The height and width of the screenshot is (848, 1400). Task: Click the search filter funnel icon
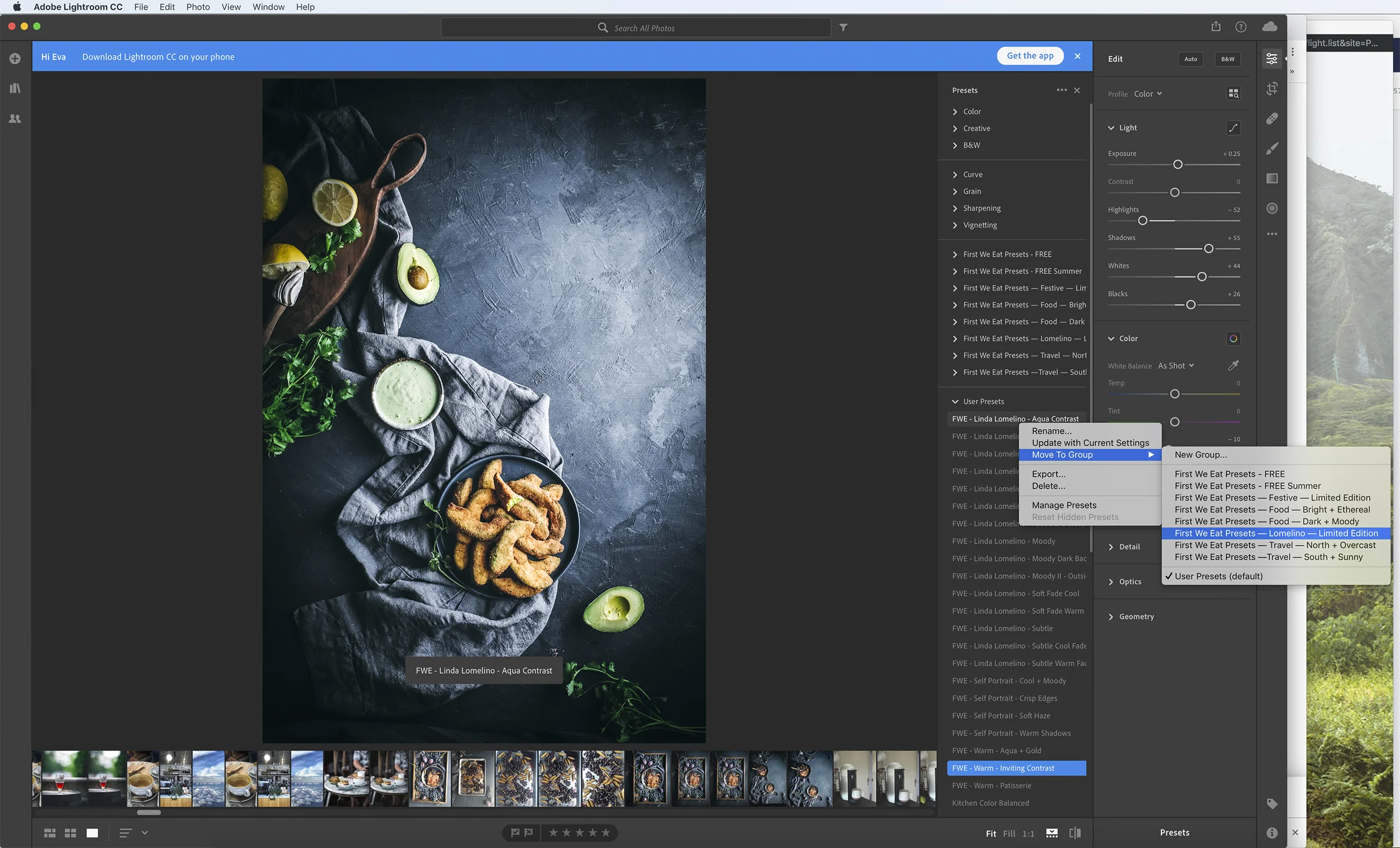coord(843,27)
